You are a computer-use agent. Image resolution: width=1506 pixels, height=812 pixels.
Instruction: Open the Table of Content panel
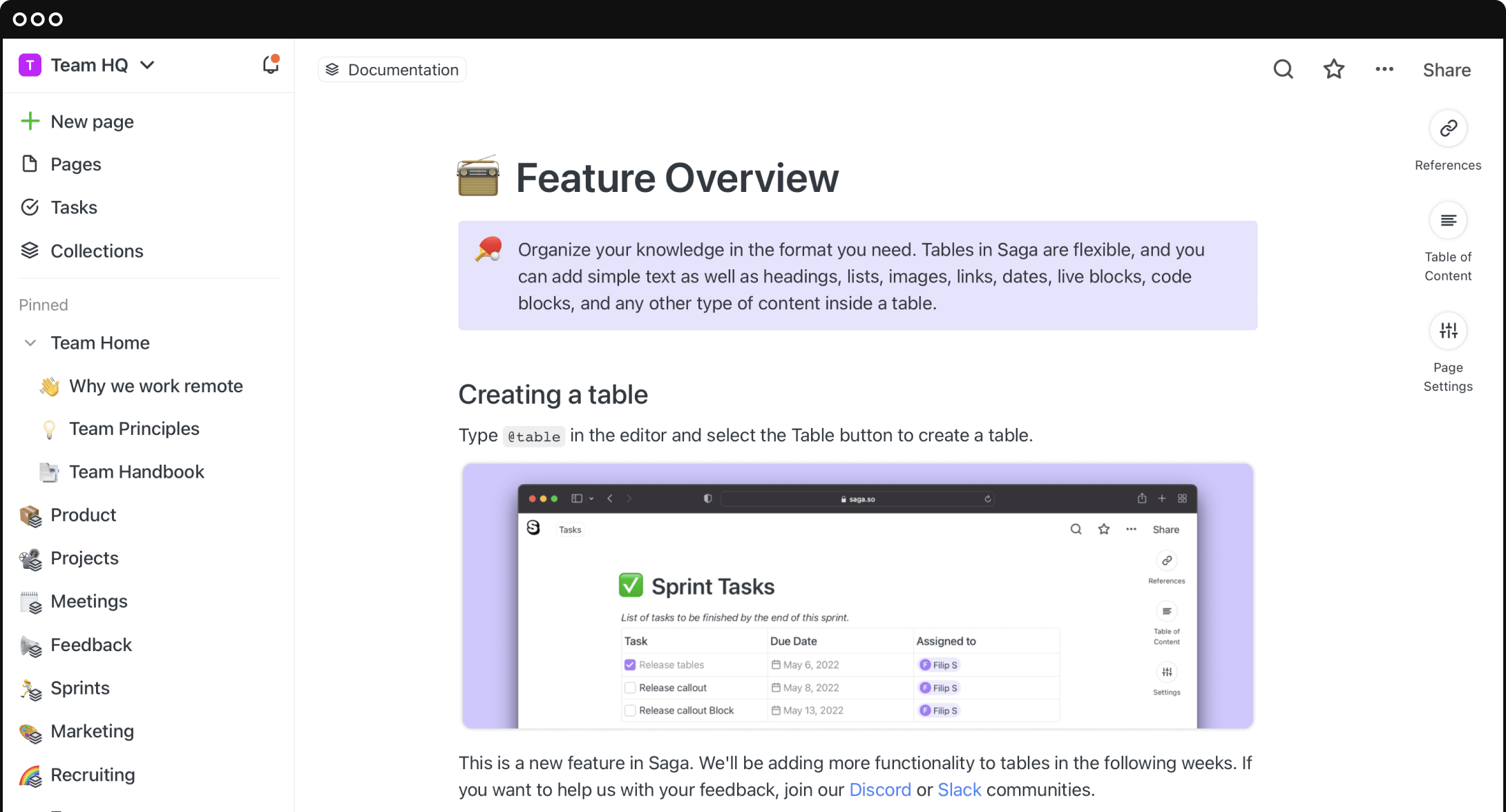point(1448,220)
